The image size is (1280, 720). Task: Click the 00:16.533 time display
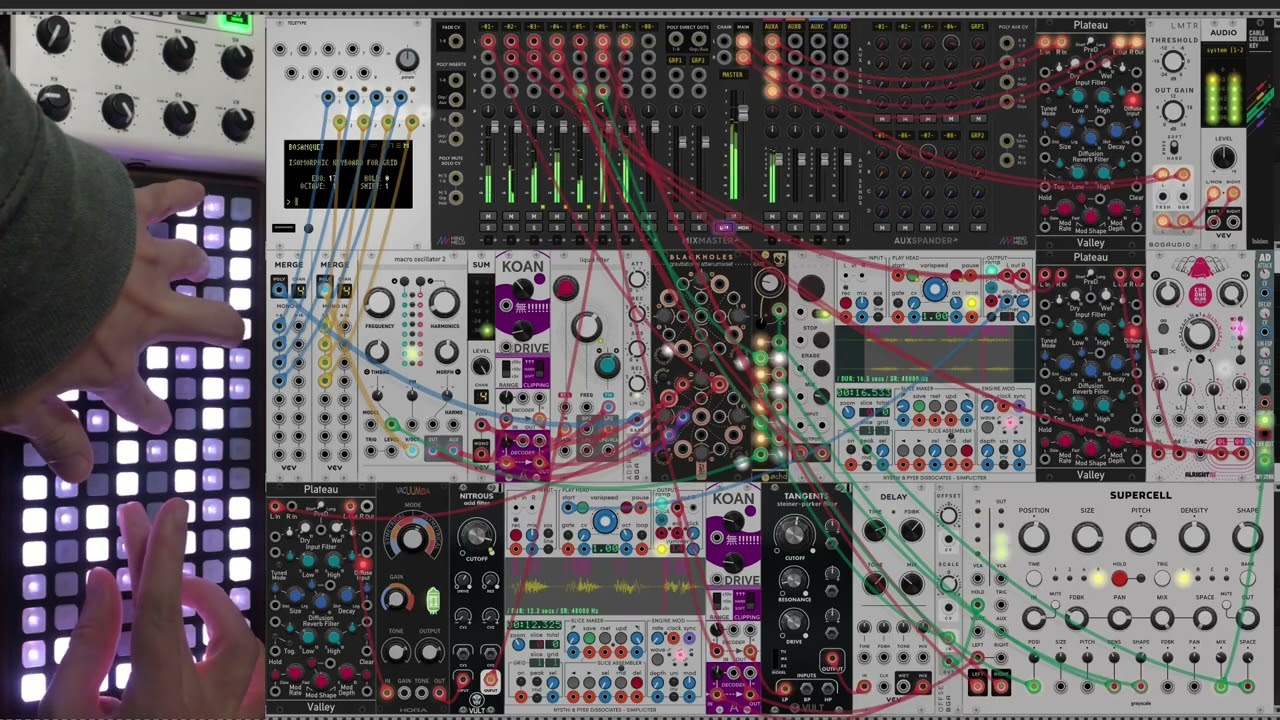click(864, 393)
